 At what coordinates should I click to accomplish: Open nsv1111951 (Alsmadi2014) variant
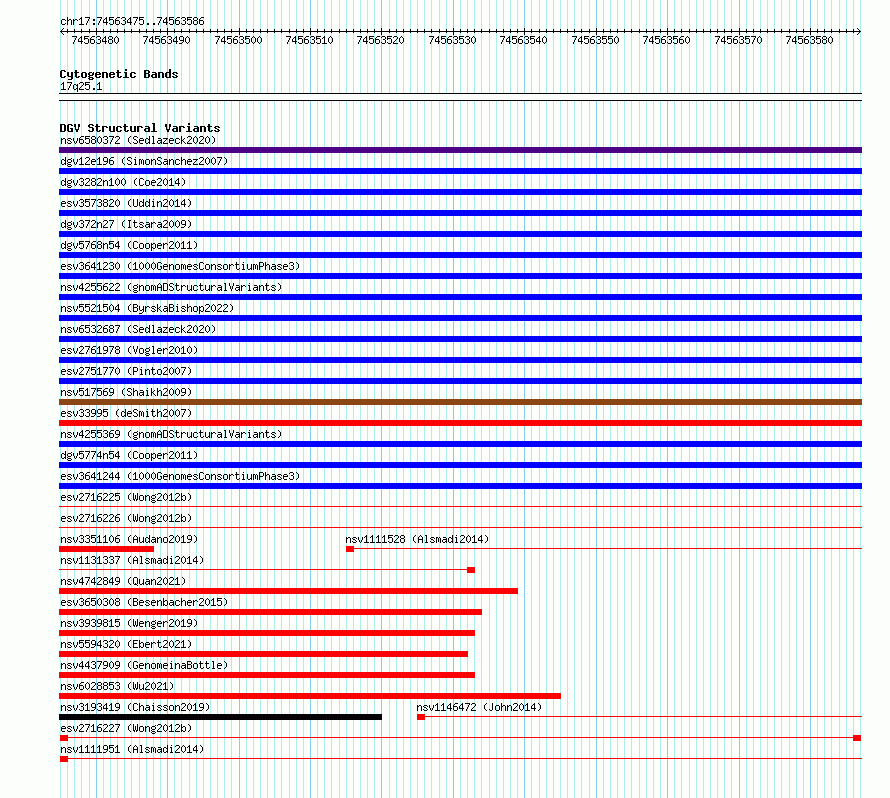tap(132, 749)
